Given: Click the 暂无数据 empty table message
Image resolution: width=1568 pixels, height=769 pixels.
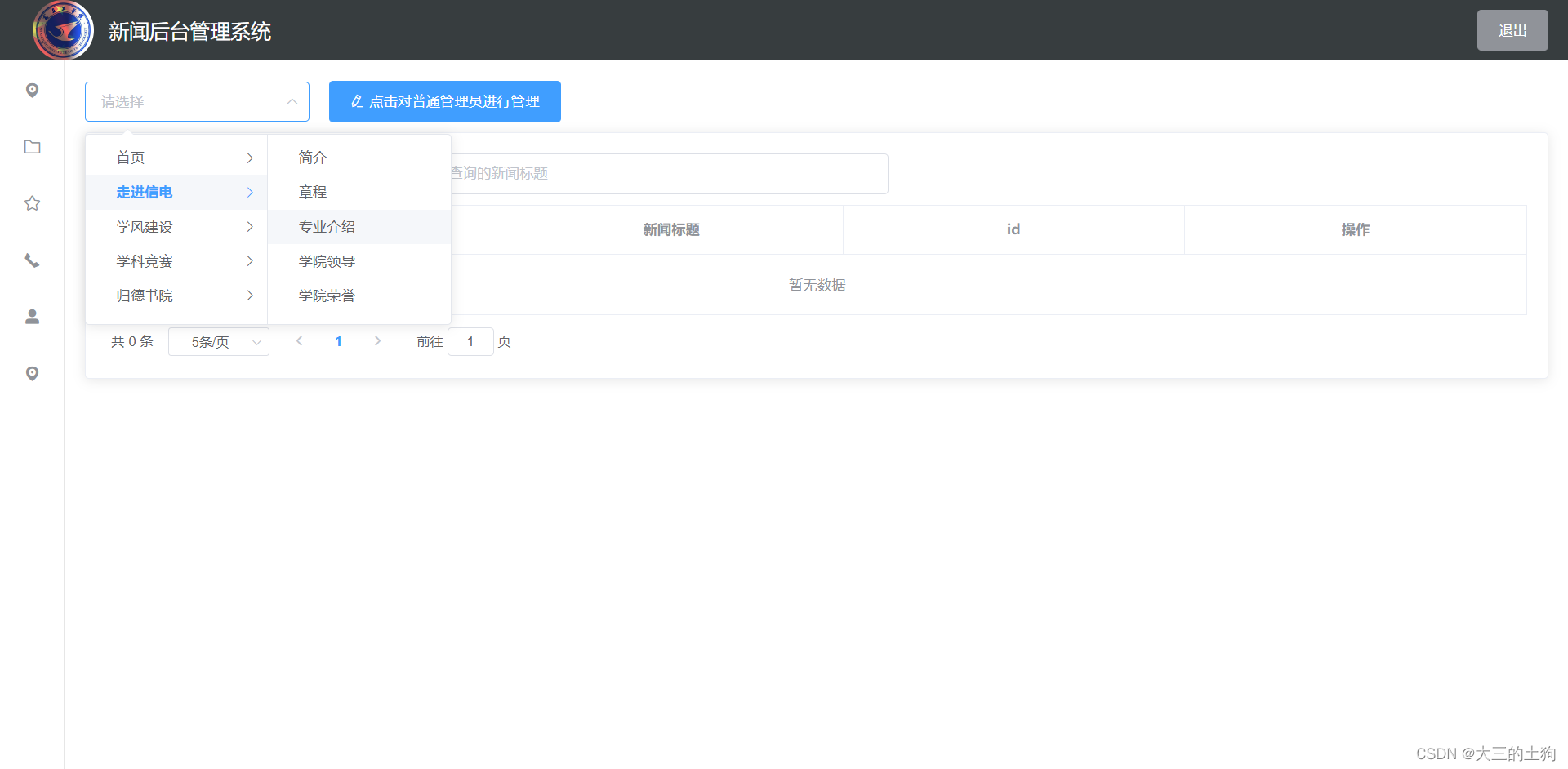Looking at the screenshot, I should click(817, 285).
